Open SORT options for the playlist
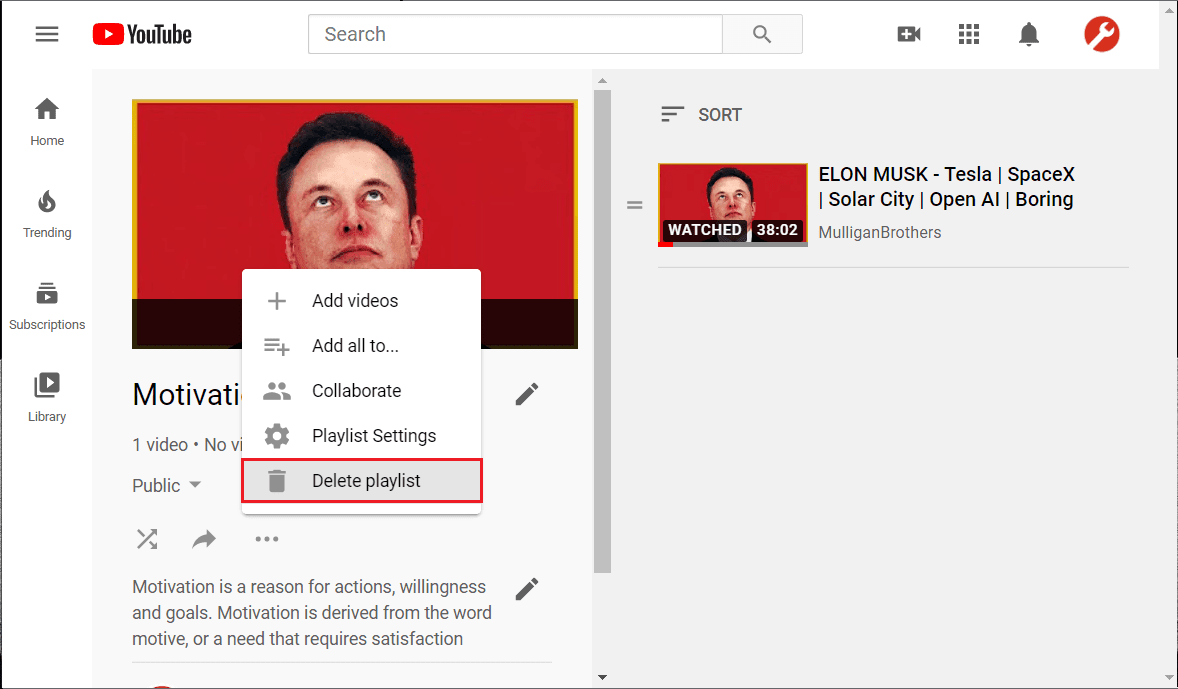Viewport: 1178px width, 689px height. (x=700, y=114)
